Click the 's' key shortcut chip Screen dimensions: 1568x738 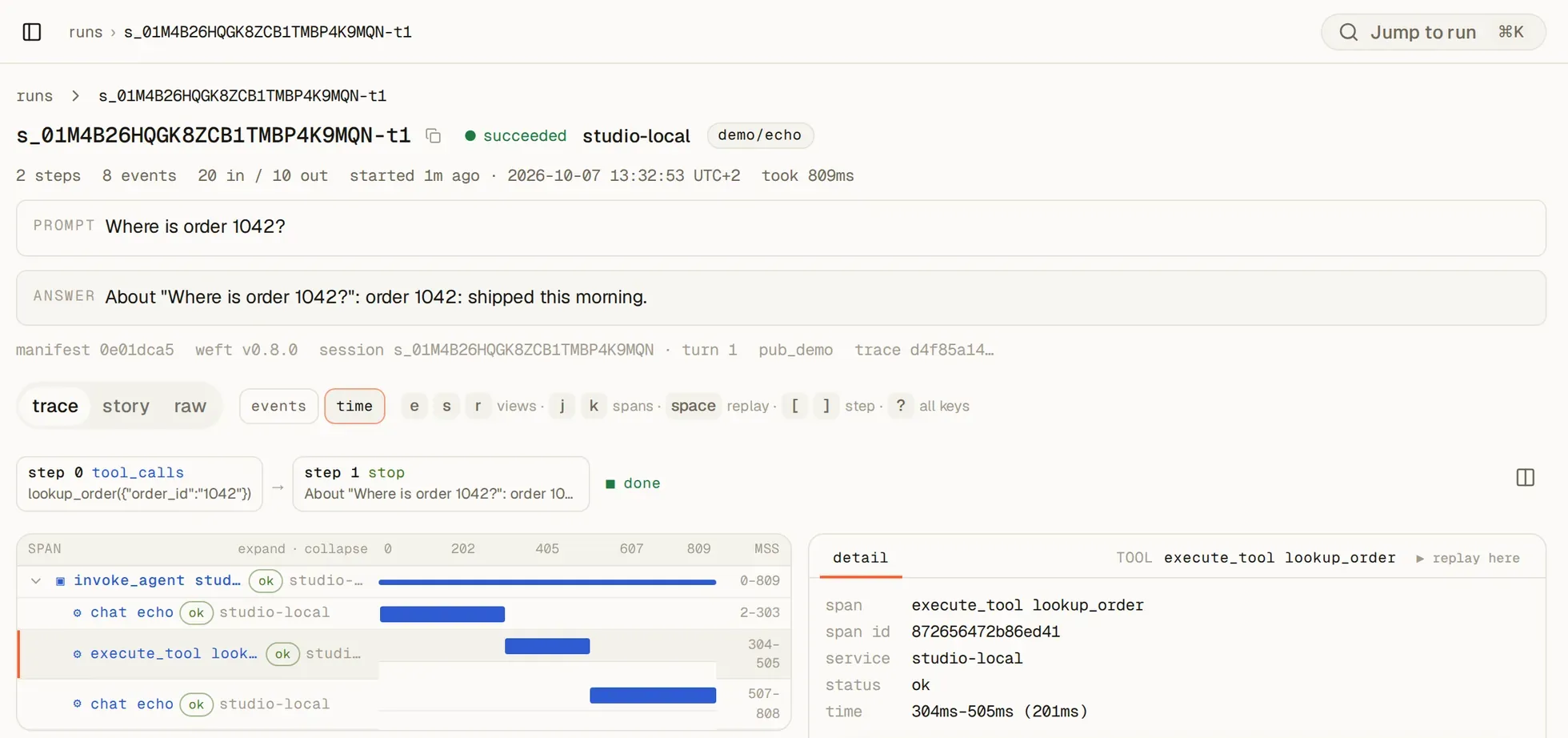pyautogui.click(x=446, y=406)
